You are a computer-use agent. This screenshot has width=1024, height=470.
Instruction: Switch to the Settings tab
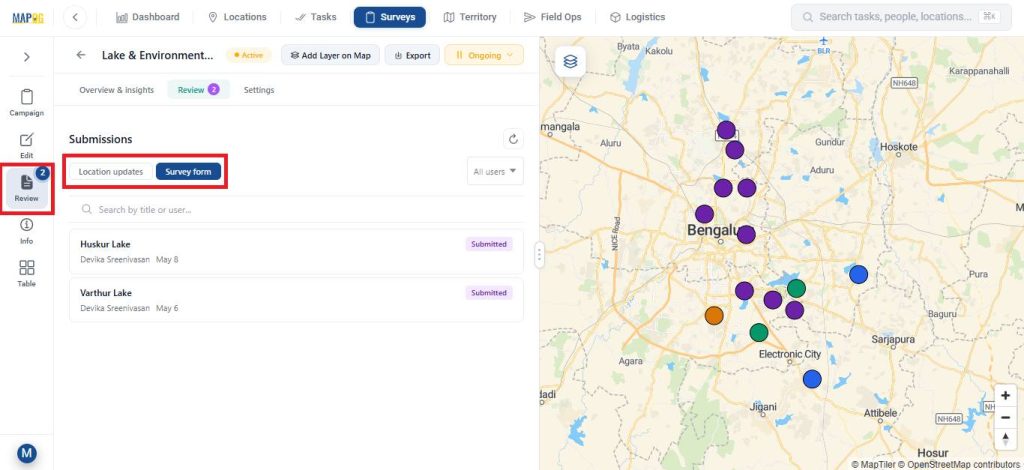(x=259, y=90)
